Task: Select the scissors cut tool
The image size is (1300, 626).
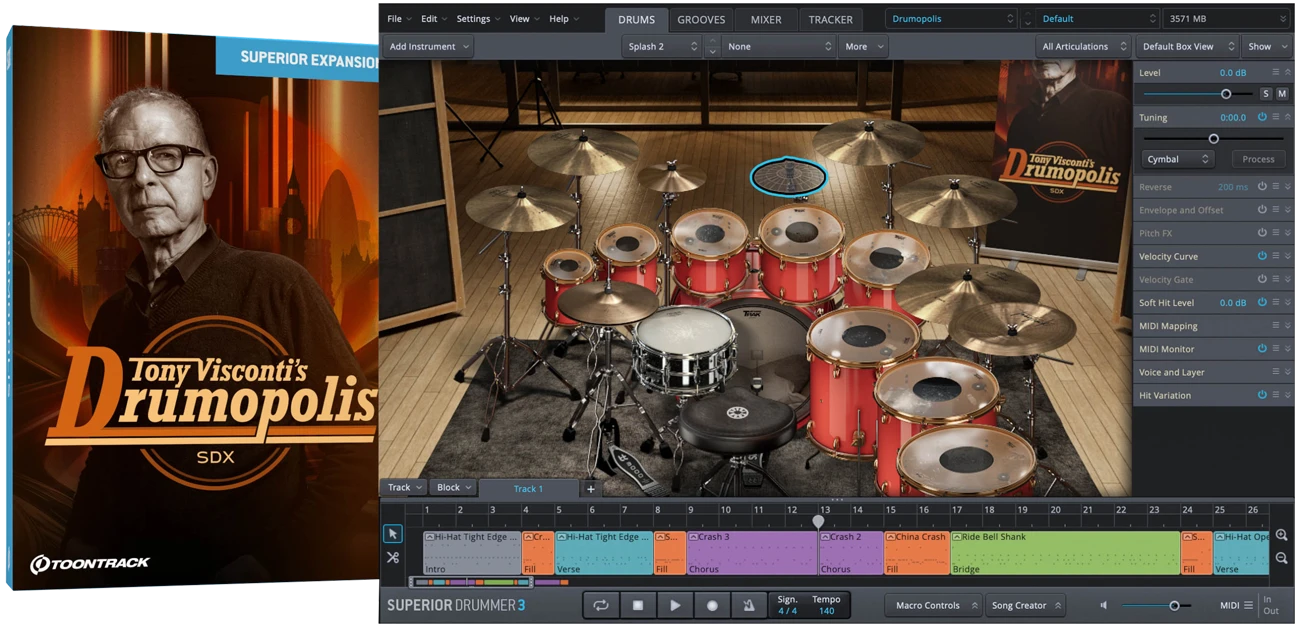Action: [x=393, y=557]
